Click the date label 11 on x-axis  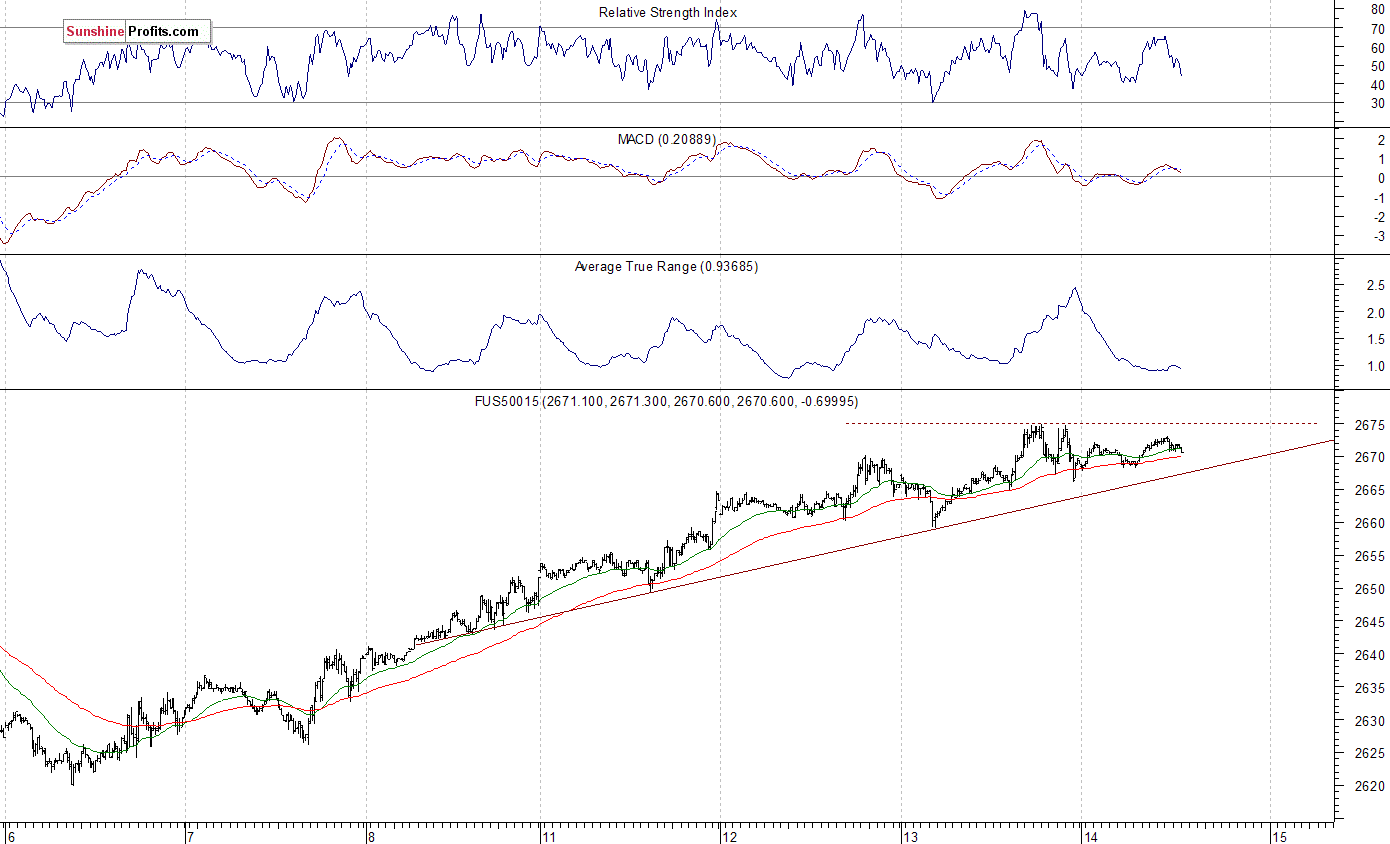(548, 836)
